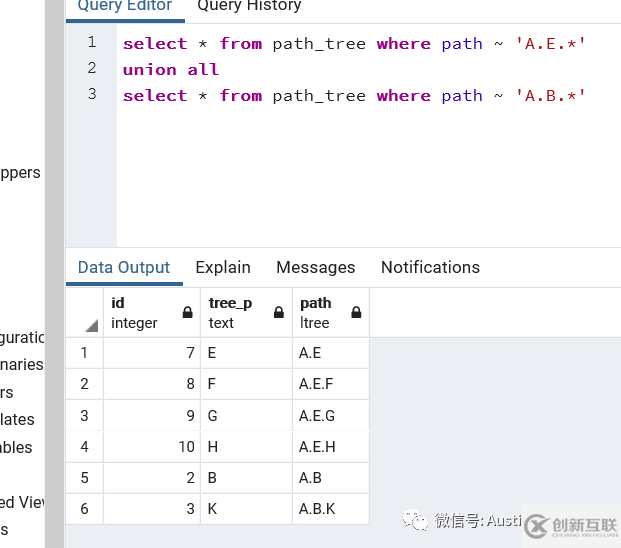Click the path cell A.B.K

[331, 509]
